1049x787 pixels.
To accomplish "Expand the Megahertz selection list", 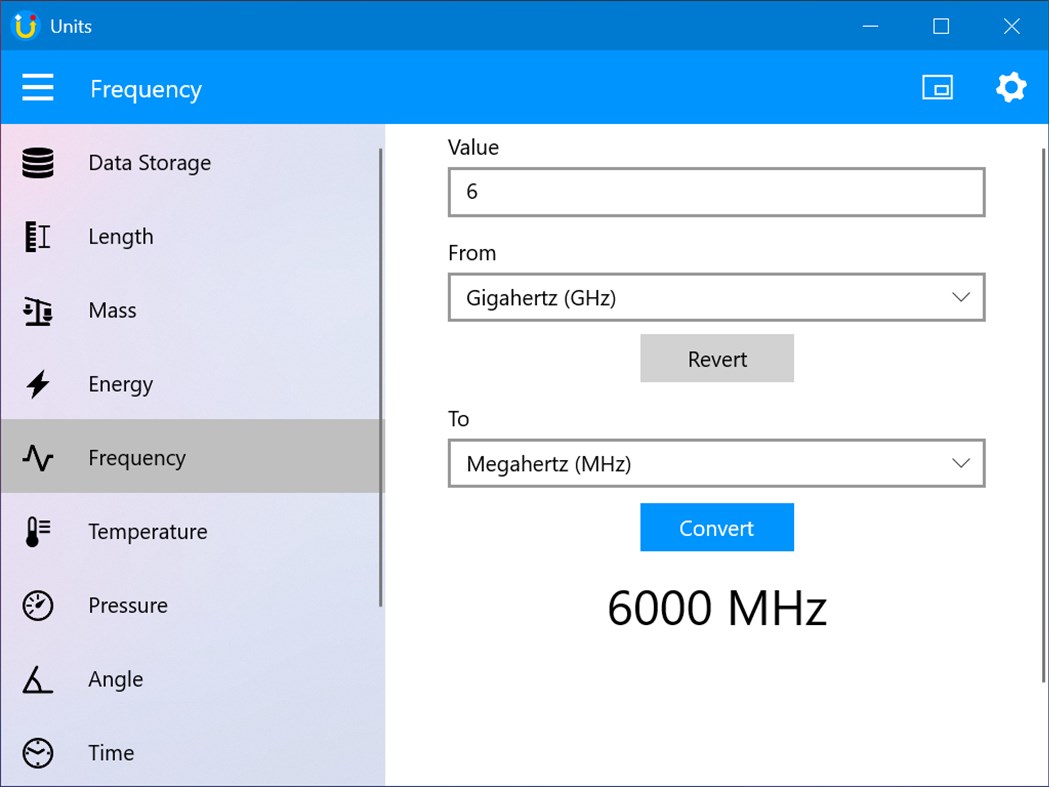I will [x=960, y=463].
